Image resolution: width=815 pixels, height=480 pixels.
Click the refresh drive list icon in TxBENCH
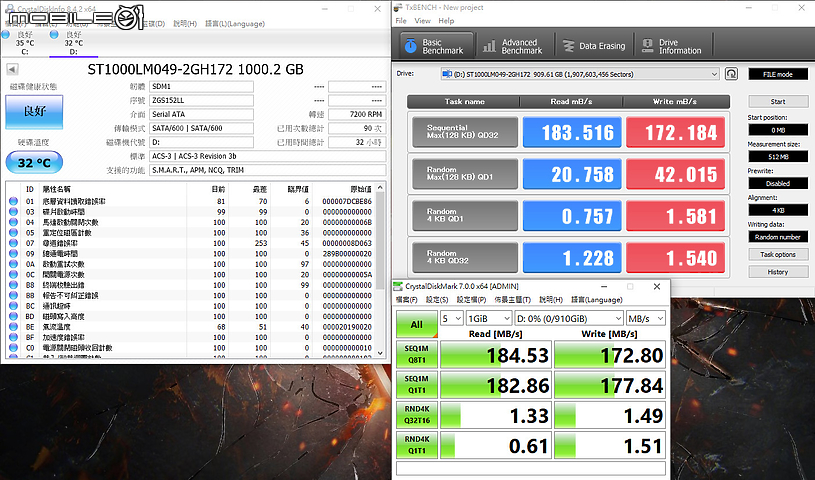(x=731, y=74)
